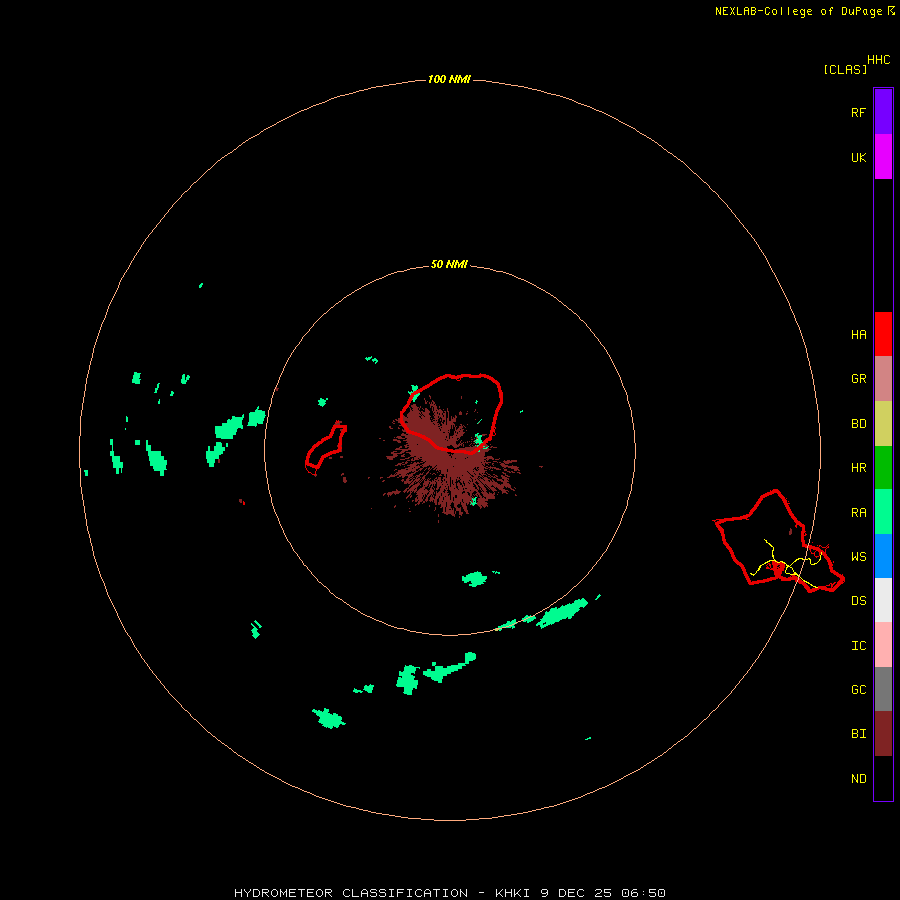The height and width of the screenshot is (900, 900).
Task: Click the Hydrometeor Classification KHKI title
Action: tap(449, 893)
